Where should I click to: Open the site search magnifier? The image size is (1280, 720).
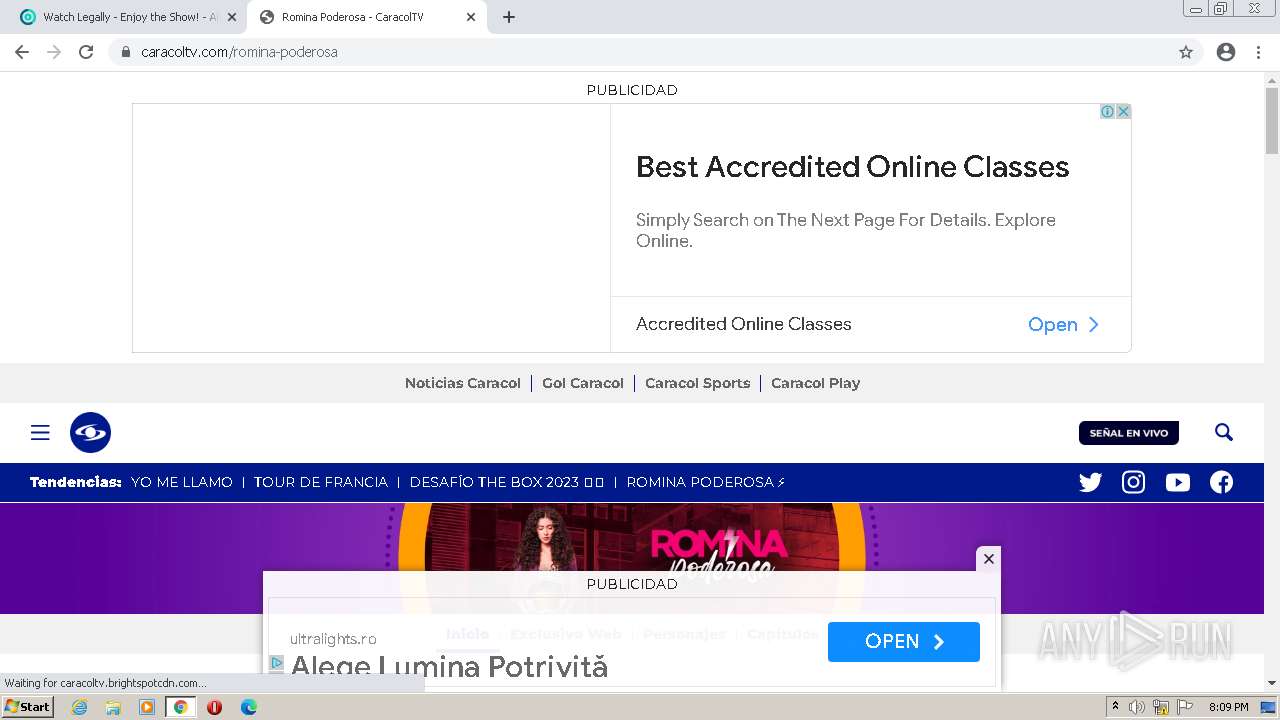(x=1224, y=432)
